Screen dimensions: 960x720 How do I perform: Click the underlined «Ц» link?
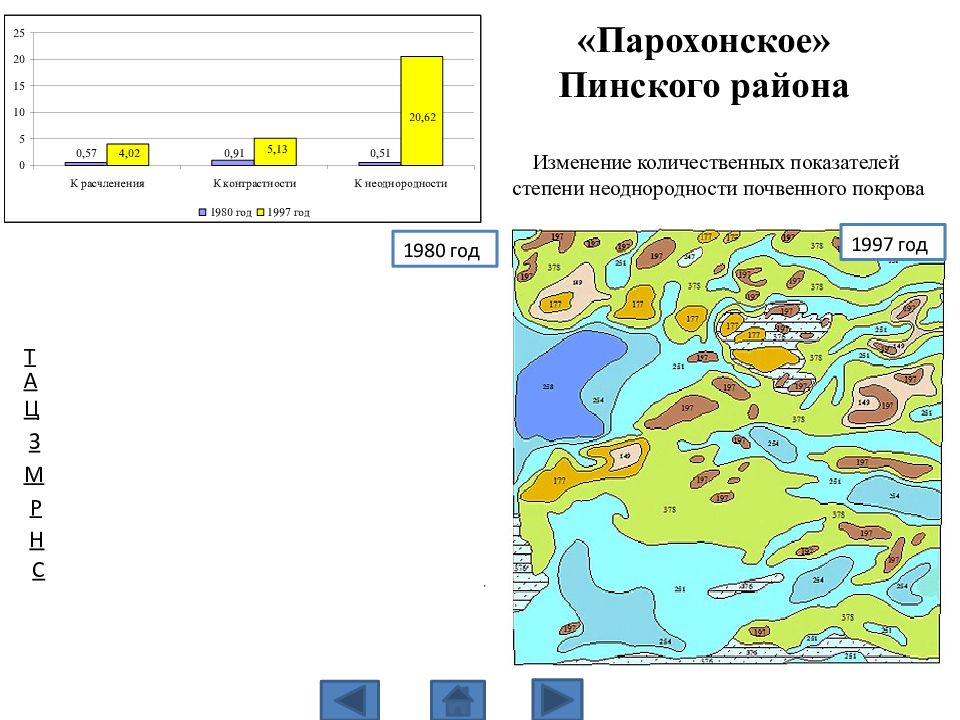click(32, 408)
